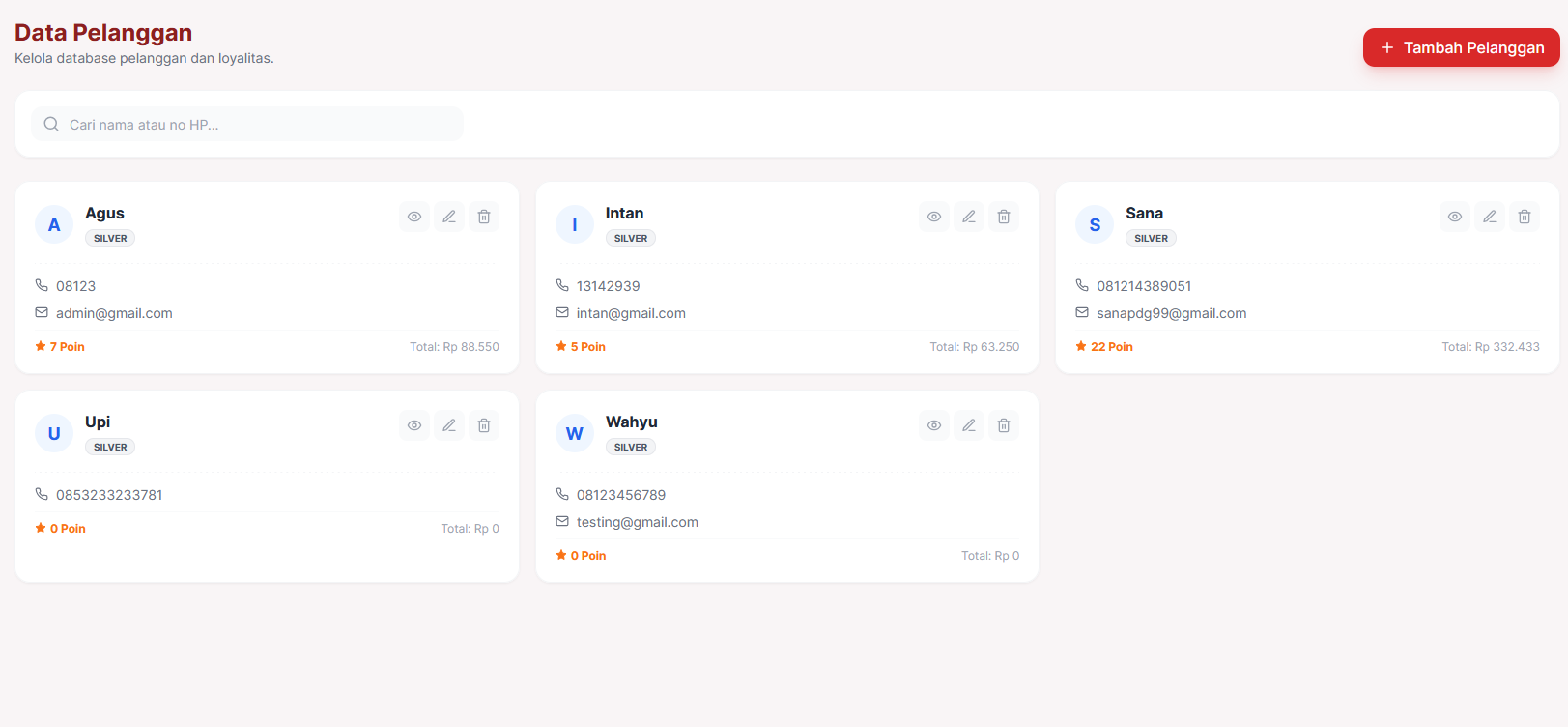Edit Sana's customer entry
This screenshot has width=1568, height=727.
pyautogui.click(x=1490, y=217)
